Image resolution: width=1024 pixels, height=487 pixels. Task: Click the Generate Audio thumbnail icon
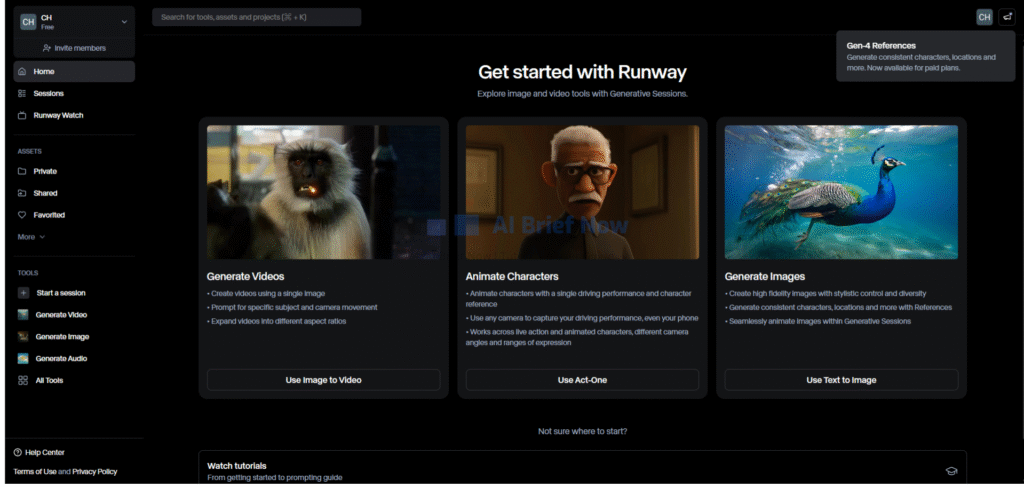click(23, 358)
